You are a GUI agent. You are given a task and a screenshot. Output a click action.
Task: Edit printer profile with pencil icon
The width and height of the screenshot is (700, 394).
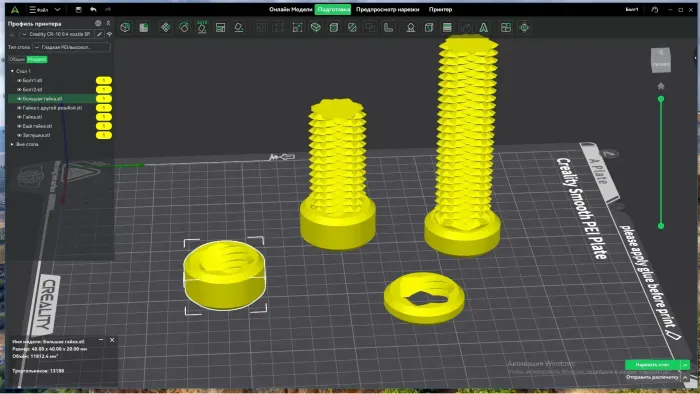tap(100, 34)
